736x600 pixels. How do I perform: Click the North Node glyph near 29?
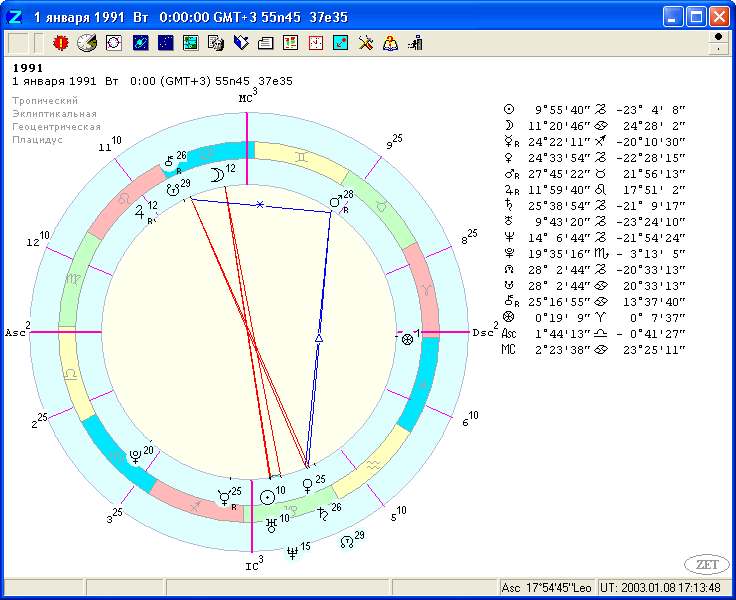pyautogui.click(x=346, y=542)
